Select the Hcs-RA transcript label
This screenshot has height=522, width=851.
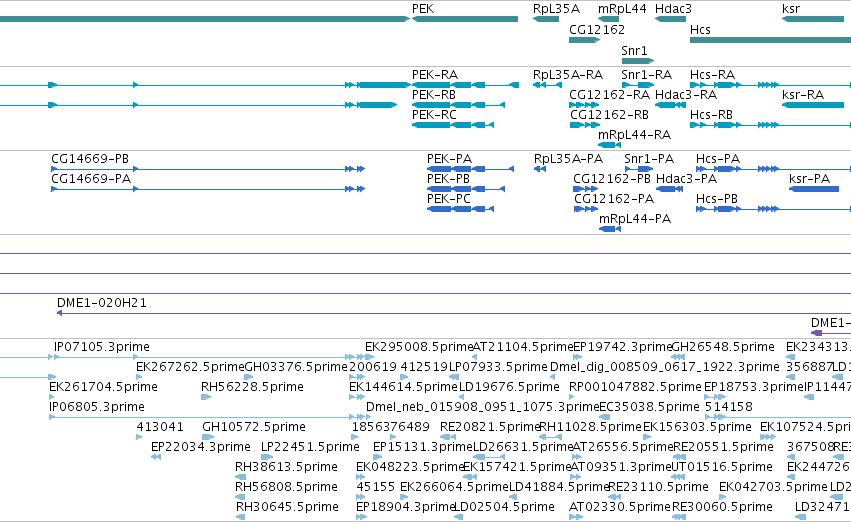coord(713,74)
